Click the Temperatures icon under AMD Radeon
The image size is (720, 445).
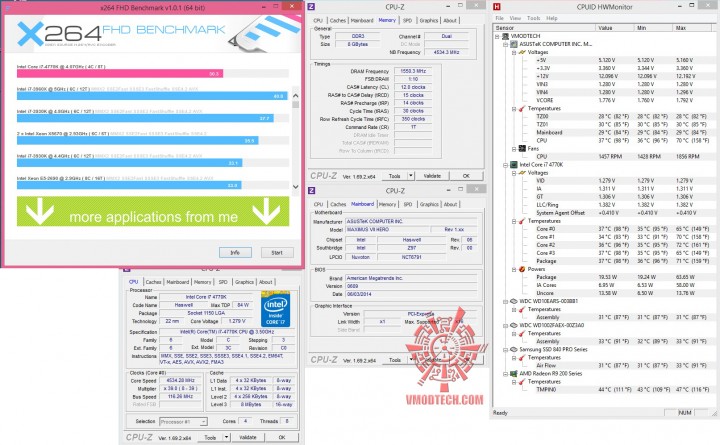[522, 382]
